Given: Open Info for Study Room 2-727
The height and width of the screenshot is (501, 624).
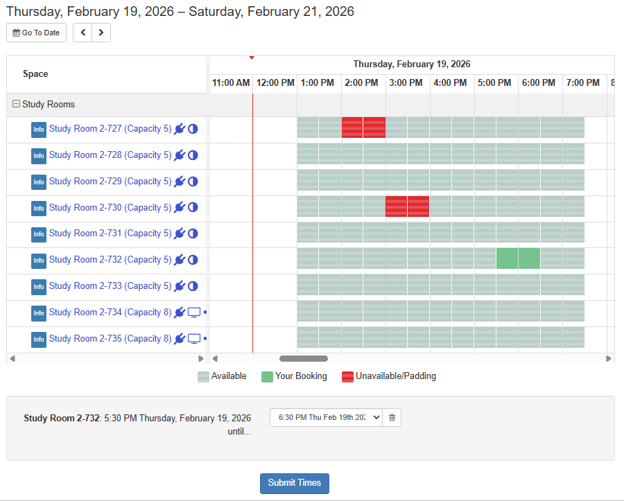Looking at the screenshot, I should coord(39,130).
